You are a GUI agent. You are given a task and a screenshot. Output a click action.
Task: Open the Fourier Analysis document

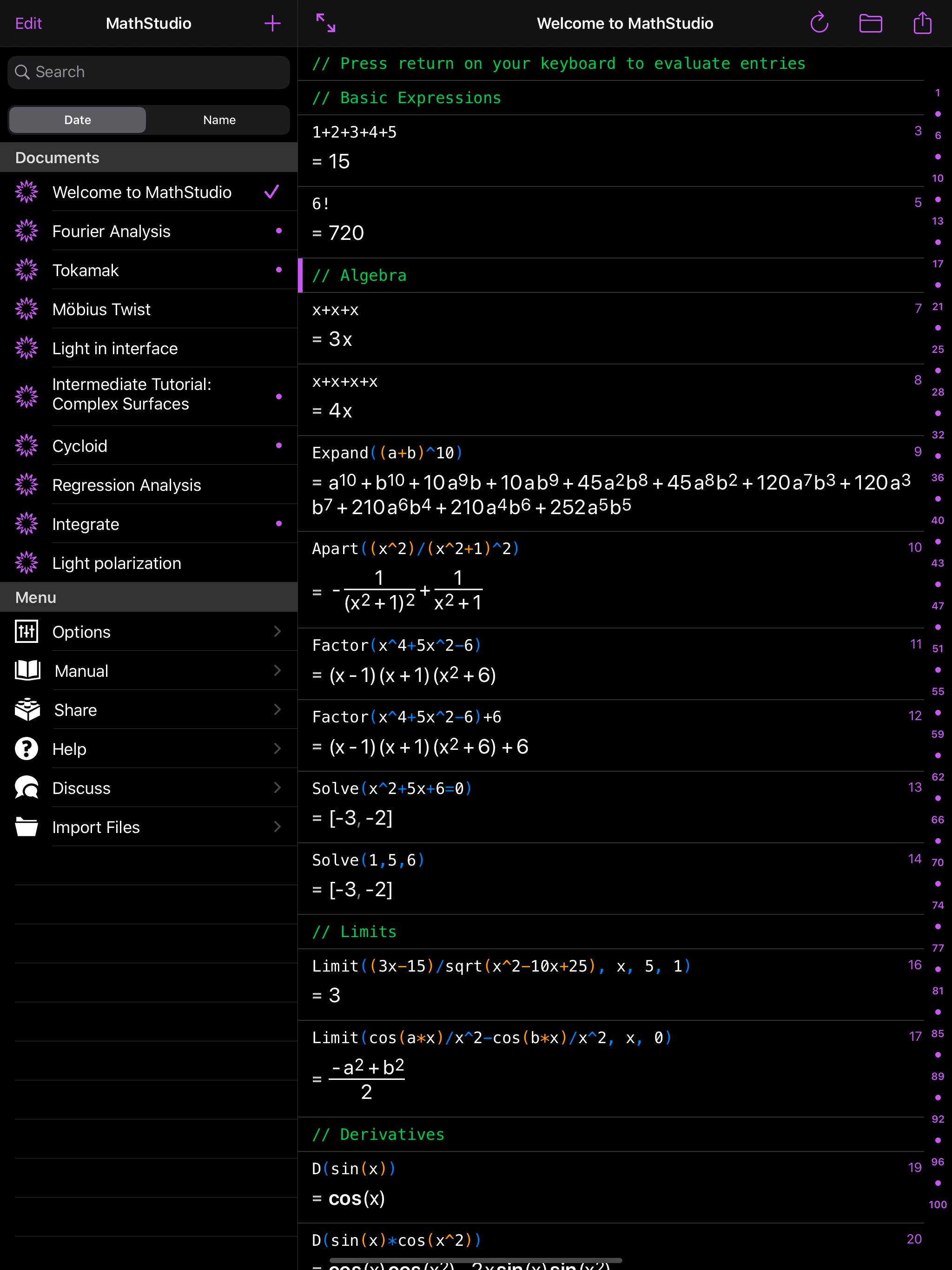112,232
